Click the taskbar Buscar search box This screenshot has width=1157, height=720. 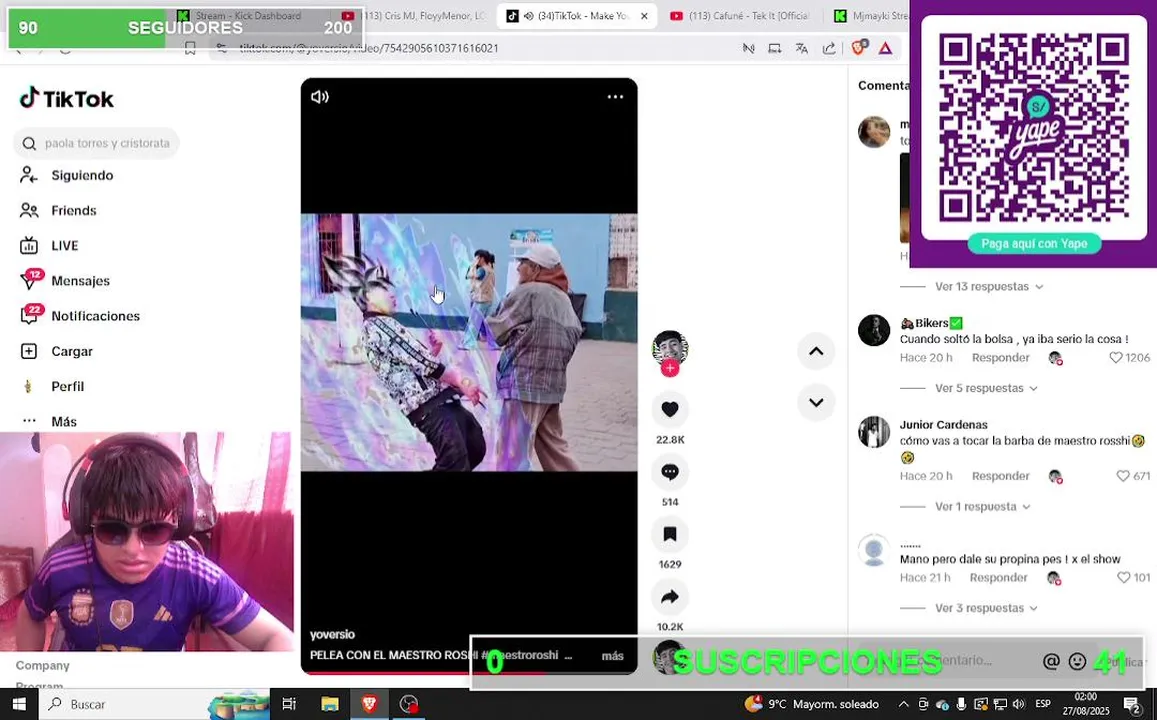(155, 705)
